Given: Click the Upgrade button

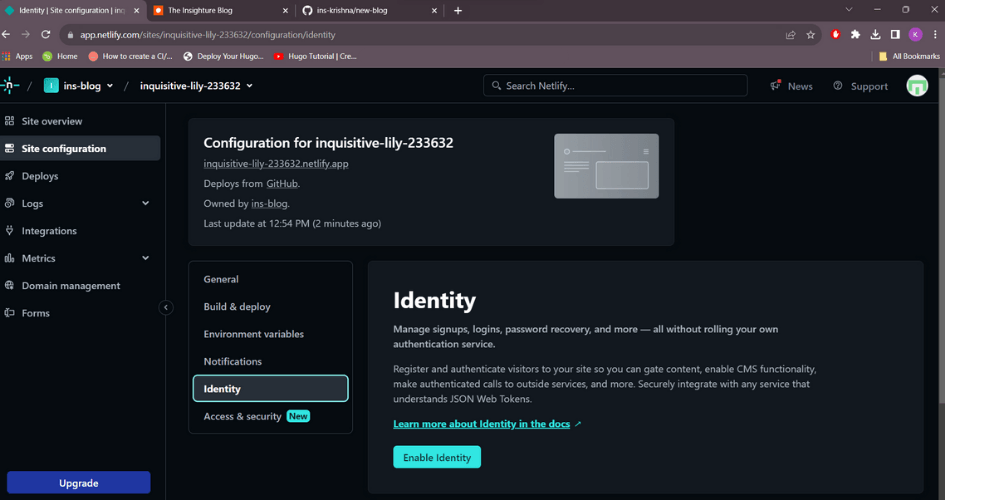Looking at the screenshot, I should coord(78,483).
